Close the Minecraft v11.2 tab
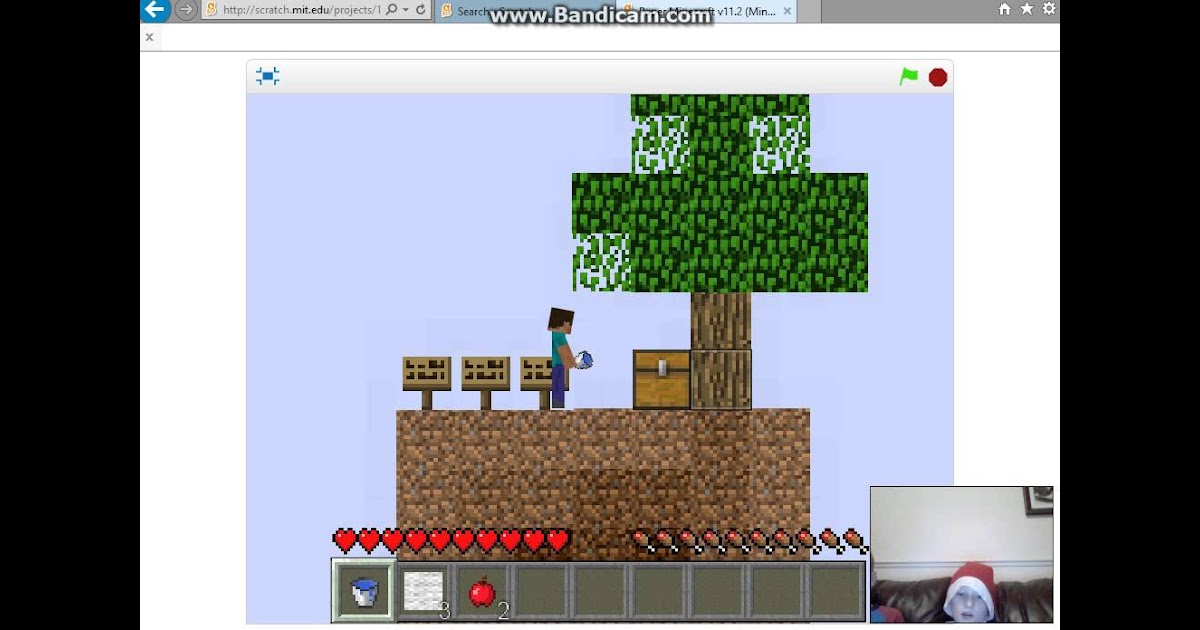 point(786,11)
